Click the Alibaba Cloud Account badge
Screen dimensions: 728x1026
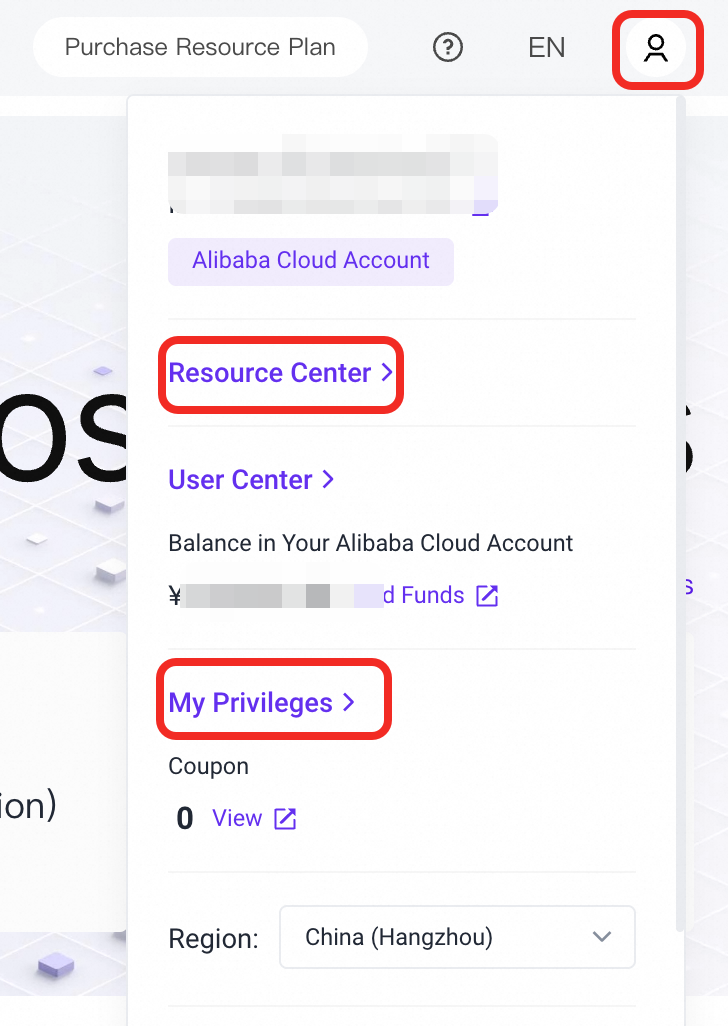pos(311,261)
